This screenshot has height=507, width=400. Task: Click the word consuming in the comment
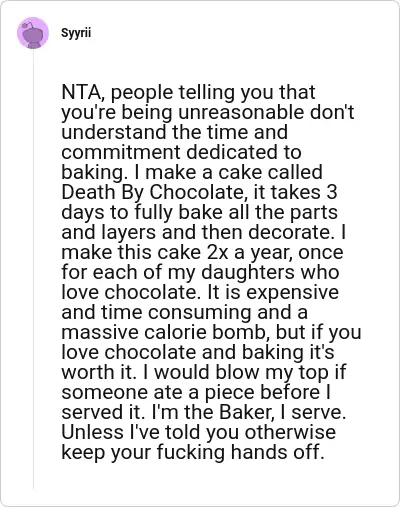tap(200, 312)
